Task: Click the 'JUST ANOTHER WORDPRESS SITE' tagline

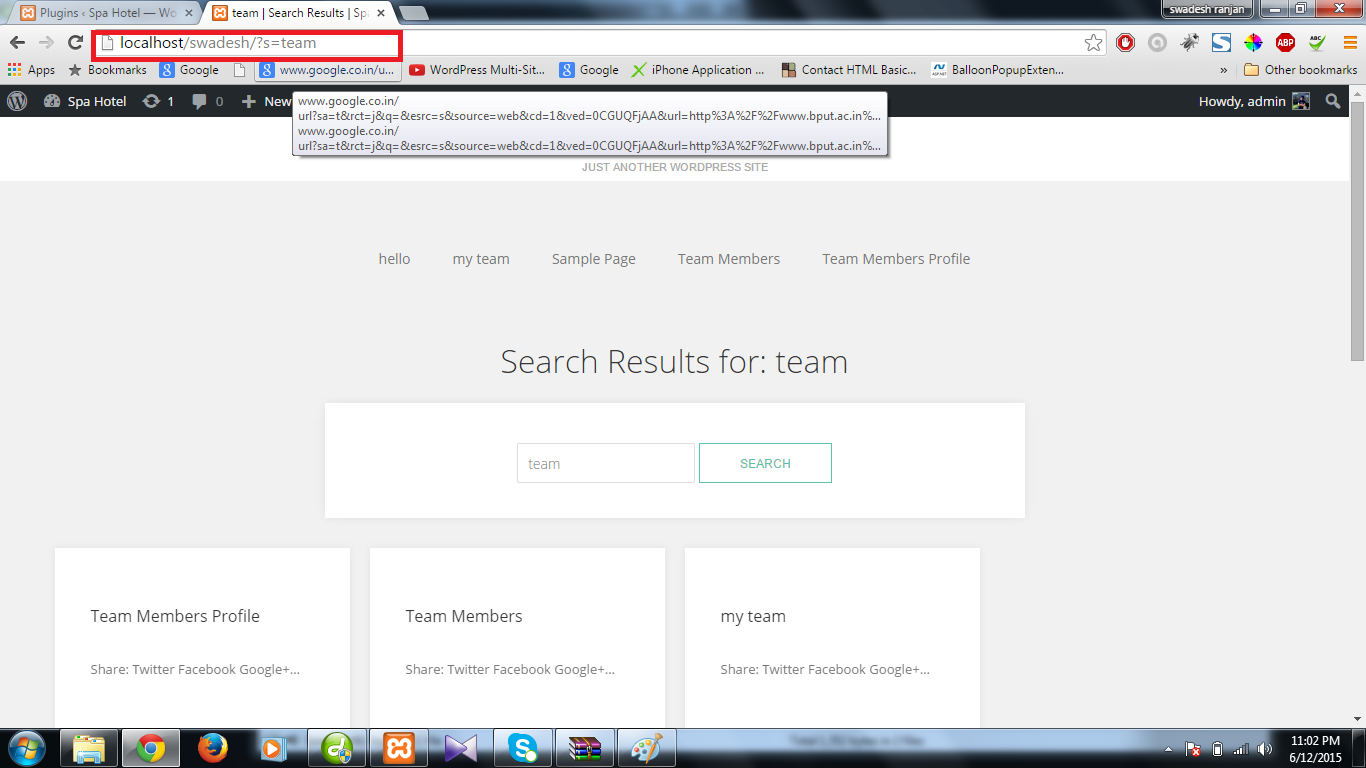Action: pyautogui.click(x=675, y=167)
